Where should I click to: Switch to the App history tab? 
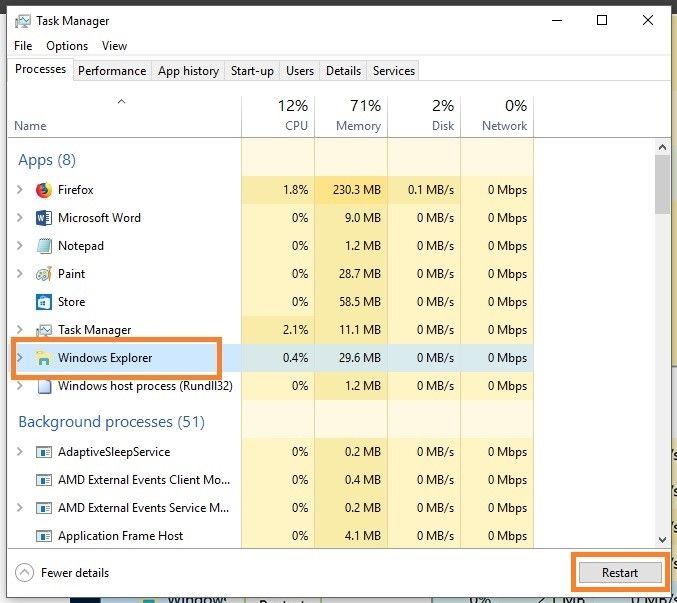(188, 71)
